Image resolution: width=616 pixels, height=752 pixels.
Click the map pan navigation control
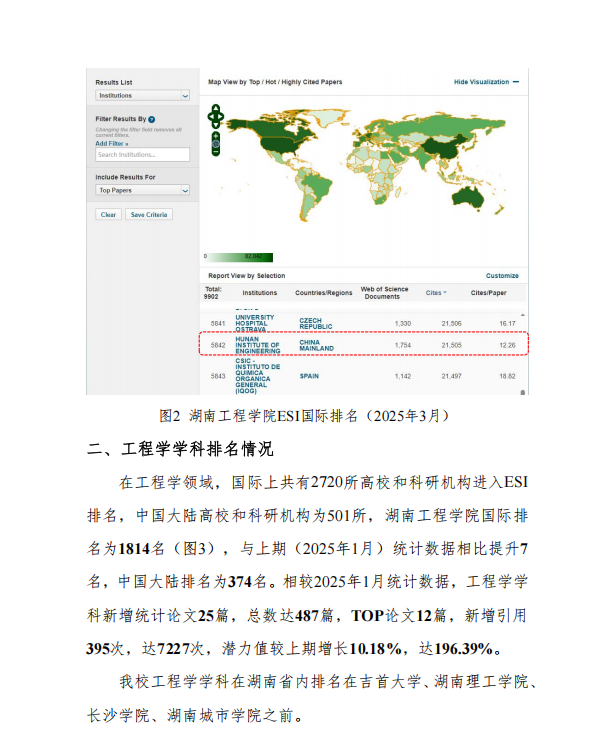coord(215,116)
